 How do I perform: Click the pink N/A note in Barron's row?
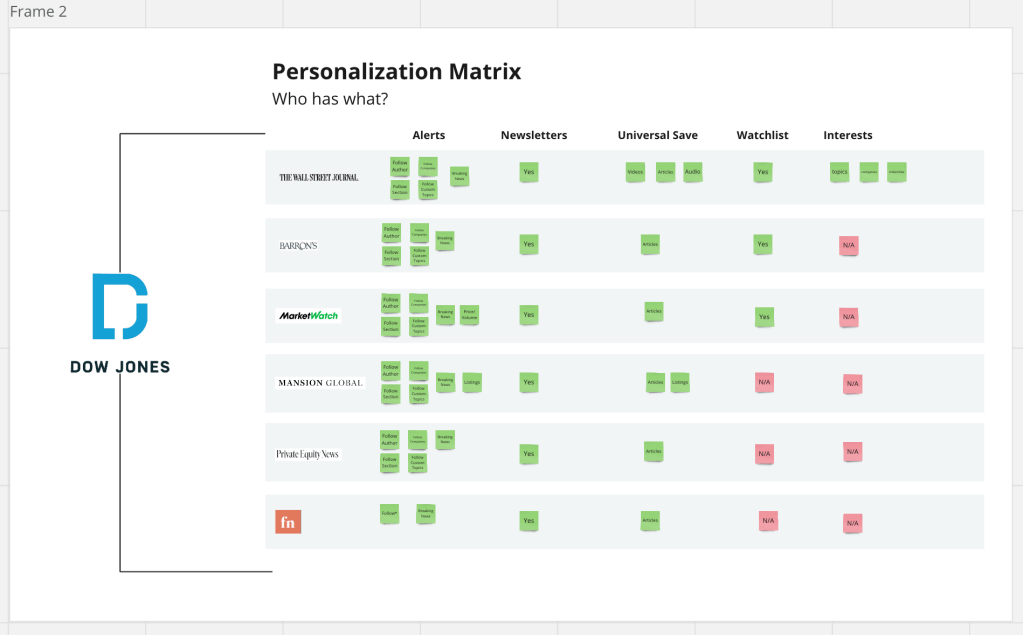click(849, 245)
